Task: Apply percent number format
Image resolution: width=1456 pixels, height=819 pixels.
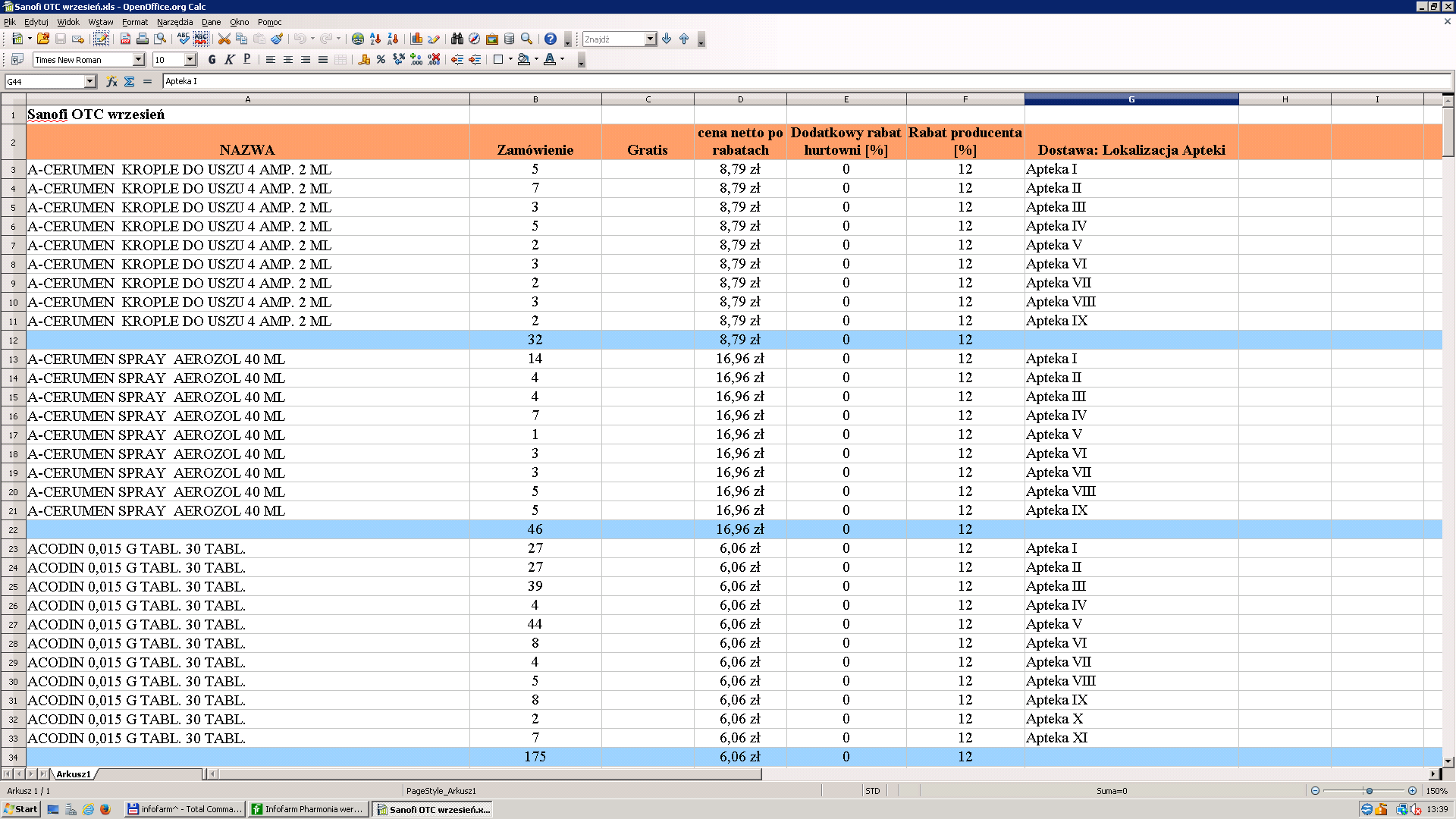Action: point(381,59)
